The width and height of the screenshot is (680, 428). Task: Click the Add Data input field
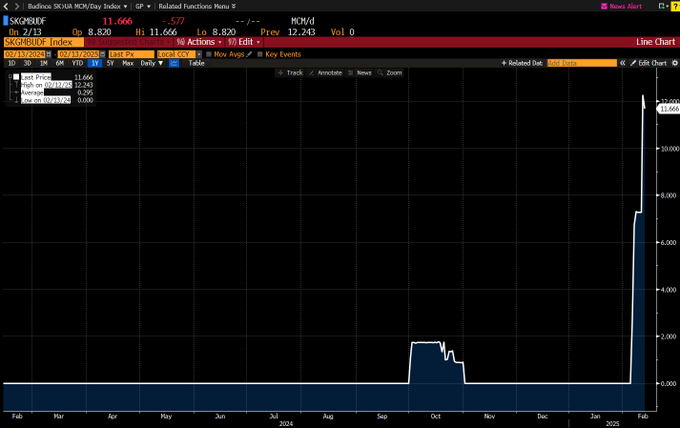pos(581,63)
